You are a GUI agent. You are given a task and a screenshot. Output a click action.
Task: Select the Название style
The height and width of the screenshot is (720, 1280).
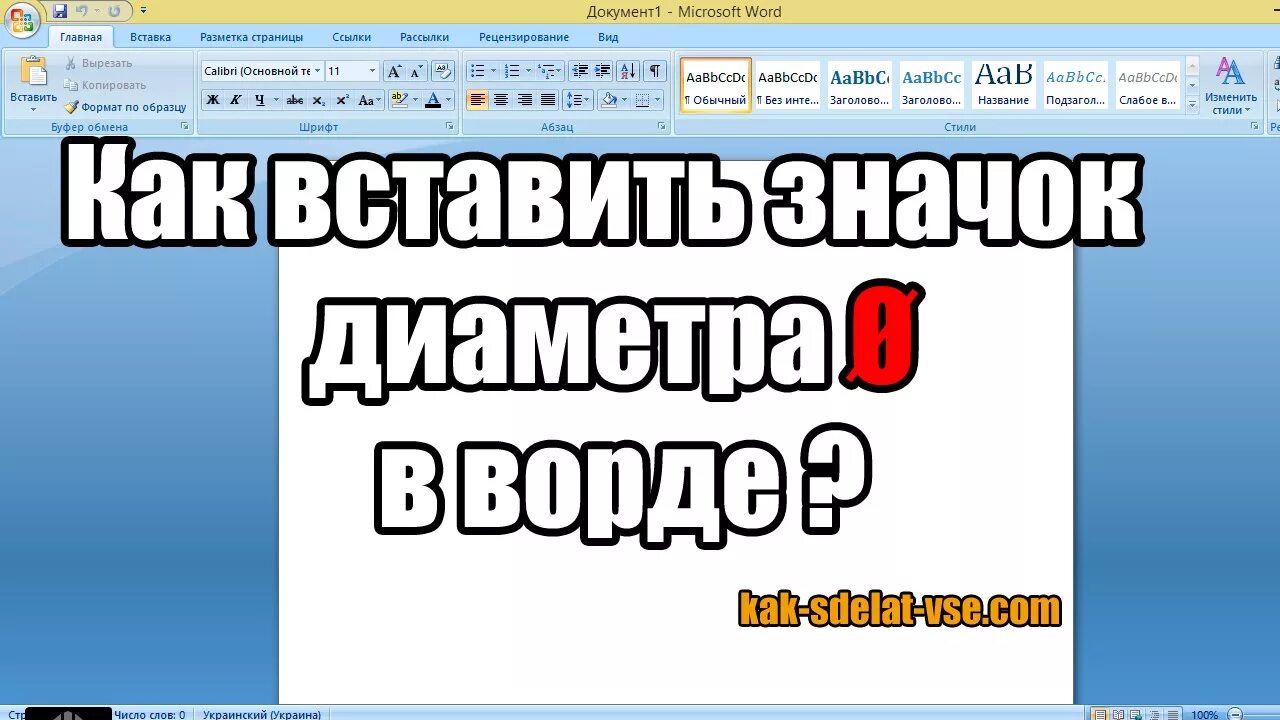click(x=1004, y=85)
